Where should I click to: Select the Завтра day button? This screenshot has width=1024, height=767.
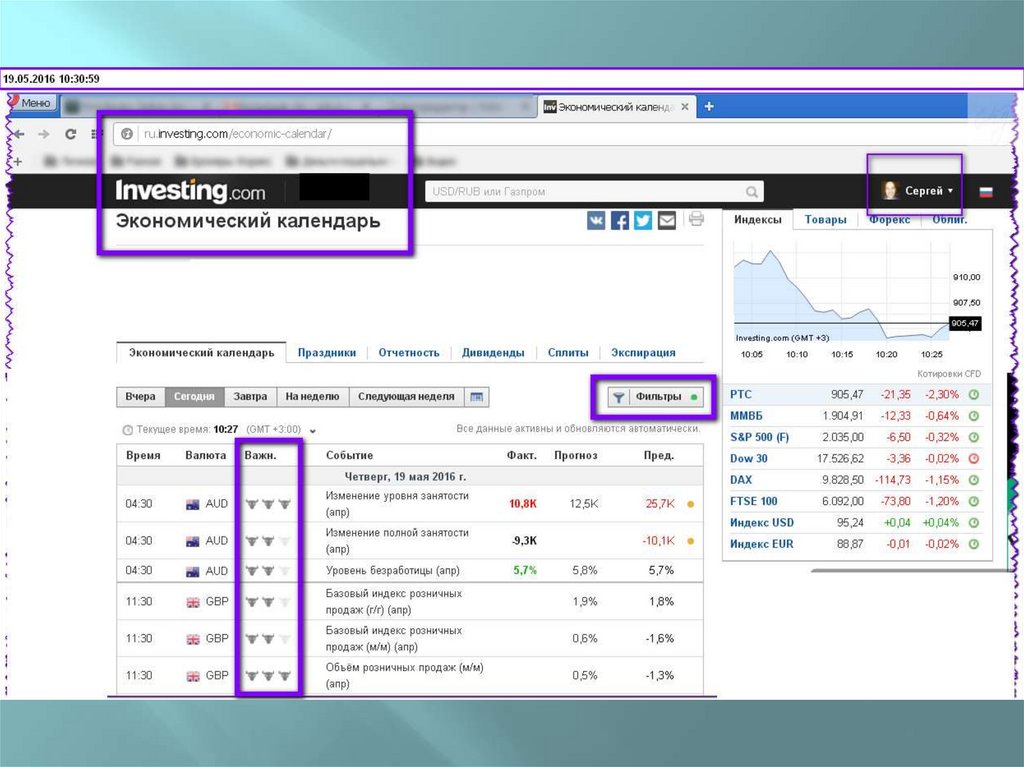coord(250,397)
